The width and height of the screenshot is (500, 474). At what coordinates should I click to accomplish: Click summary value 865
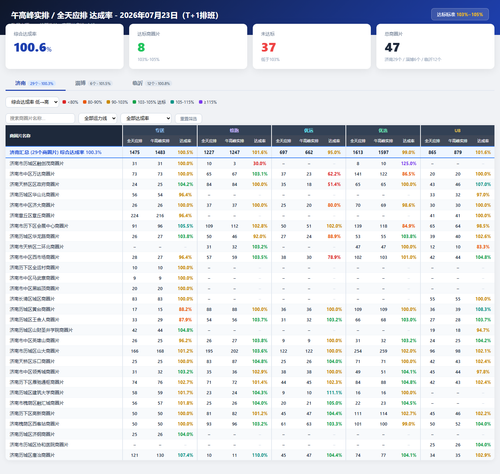pyautogui.click(x=432, y=152)
